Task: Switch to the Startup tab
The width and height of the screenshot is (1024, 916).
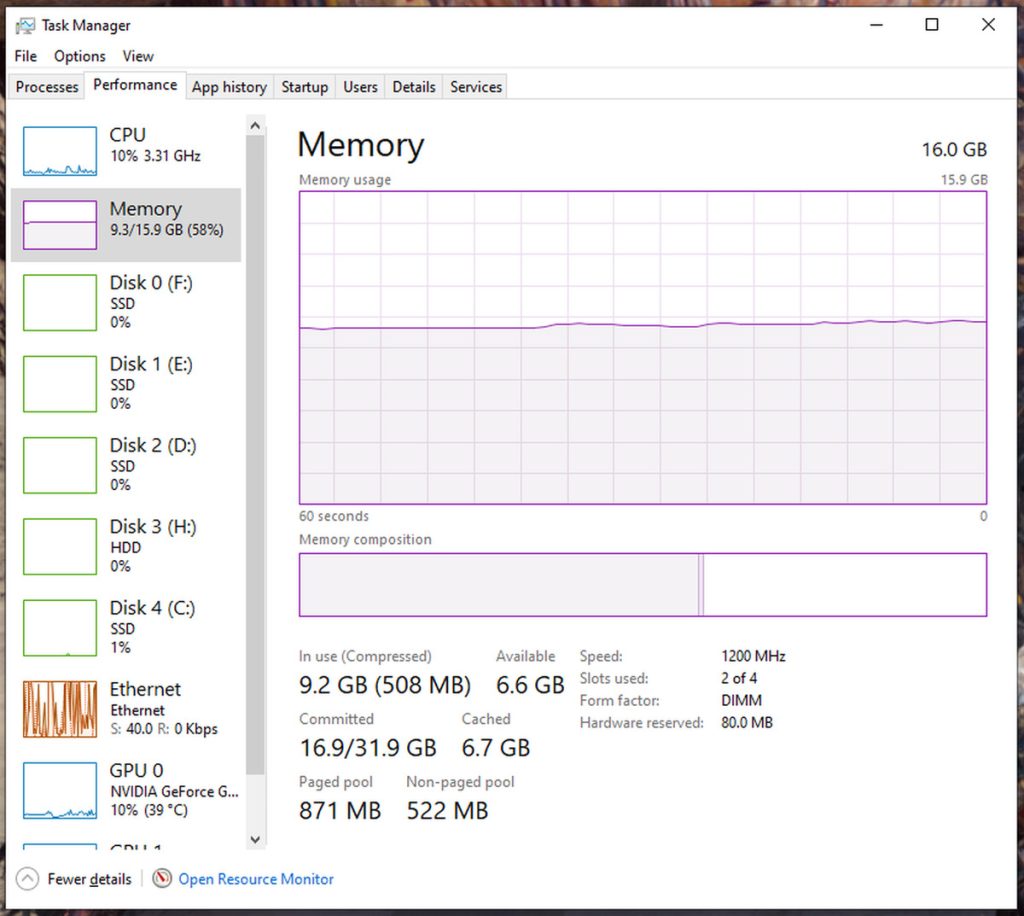Action: click(304, 87)
